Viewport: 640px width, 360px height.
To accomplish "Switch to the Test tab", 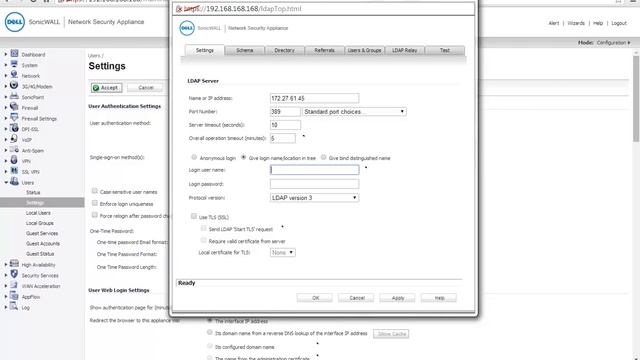I will tap(444, 50).
